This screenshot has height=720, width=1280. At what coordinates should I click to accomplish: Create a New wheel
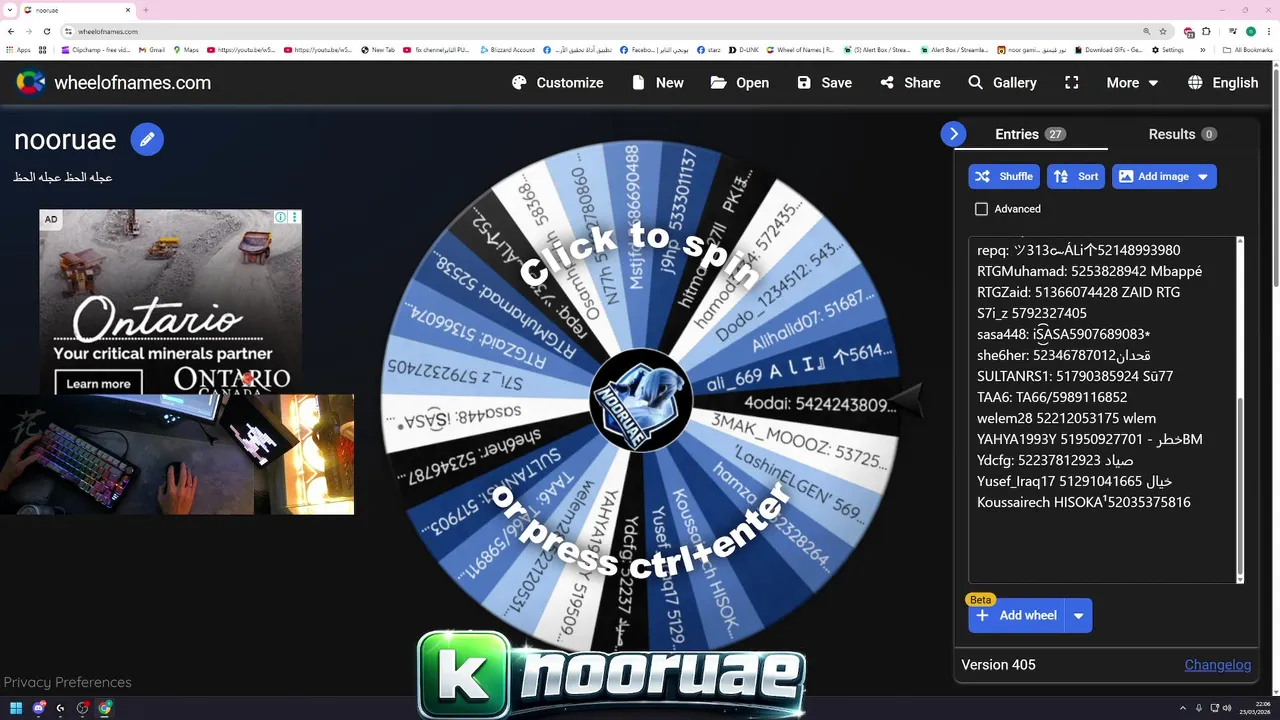click(x=658, y=83)
